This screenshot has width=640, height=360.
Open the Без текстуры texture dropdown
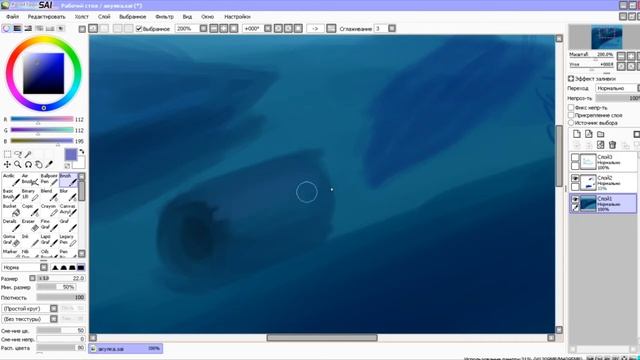(x=53, y=319)
